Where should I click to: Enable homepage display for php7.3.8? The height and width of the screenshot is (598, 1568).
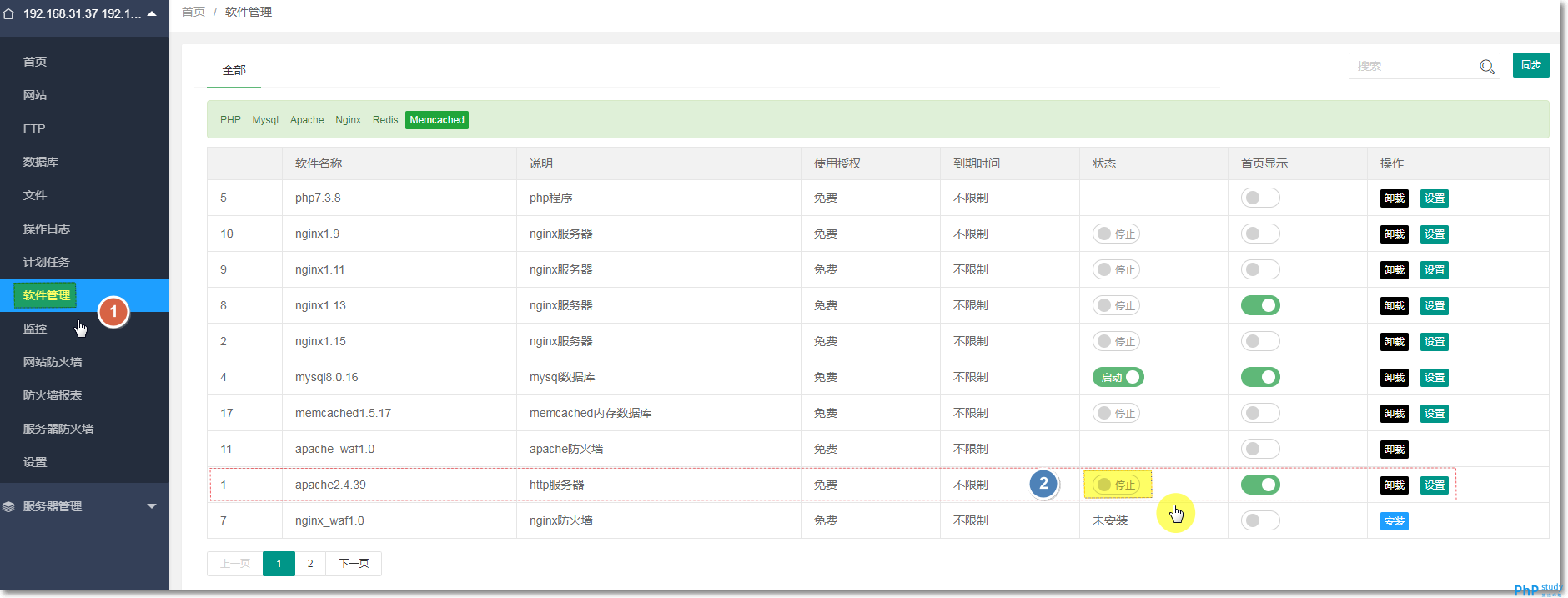coord(1259,198)
